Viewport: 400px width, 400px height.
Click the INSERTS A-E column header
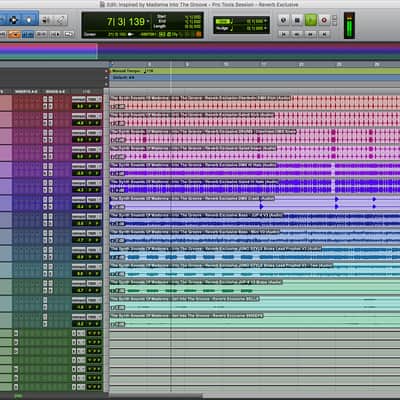pyautogui.click(x=26, y=91)
